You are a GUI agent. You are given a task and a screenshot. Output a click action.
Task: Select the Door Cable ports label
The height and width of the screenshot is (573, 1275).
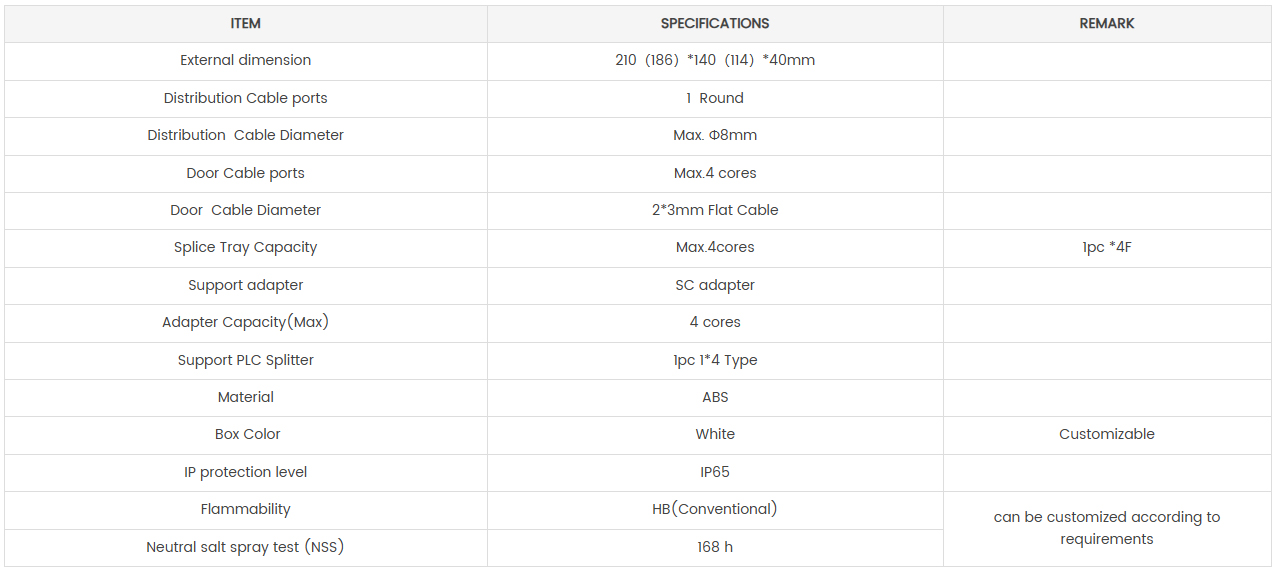246,173
